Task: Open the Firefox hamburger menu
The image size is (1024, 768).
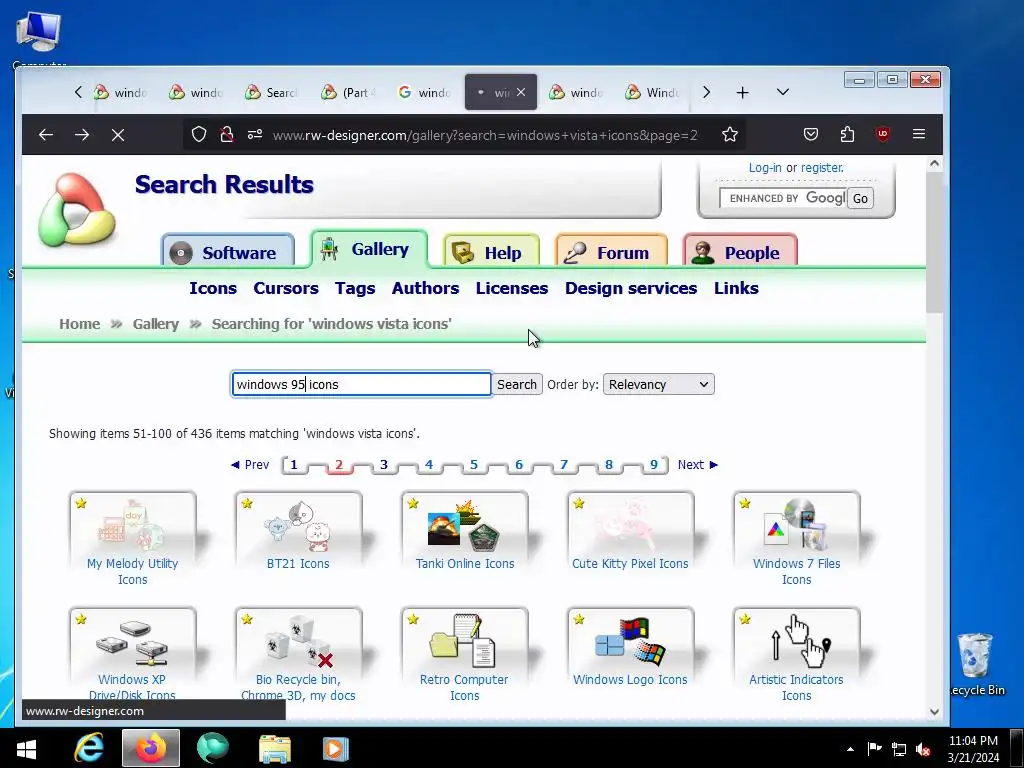Action: pyautogui.click(x=919, y=135)
